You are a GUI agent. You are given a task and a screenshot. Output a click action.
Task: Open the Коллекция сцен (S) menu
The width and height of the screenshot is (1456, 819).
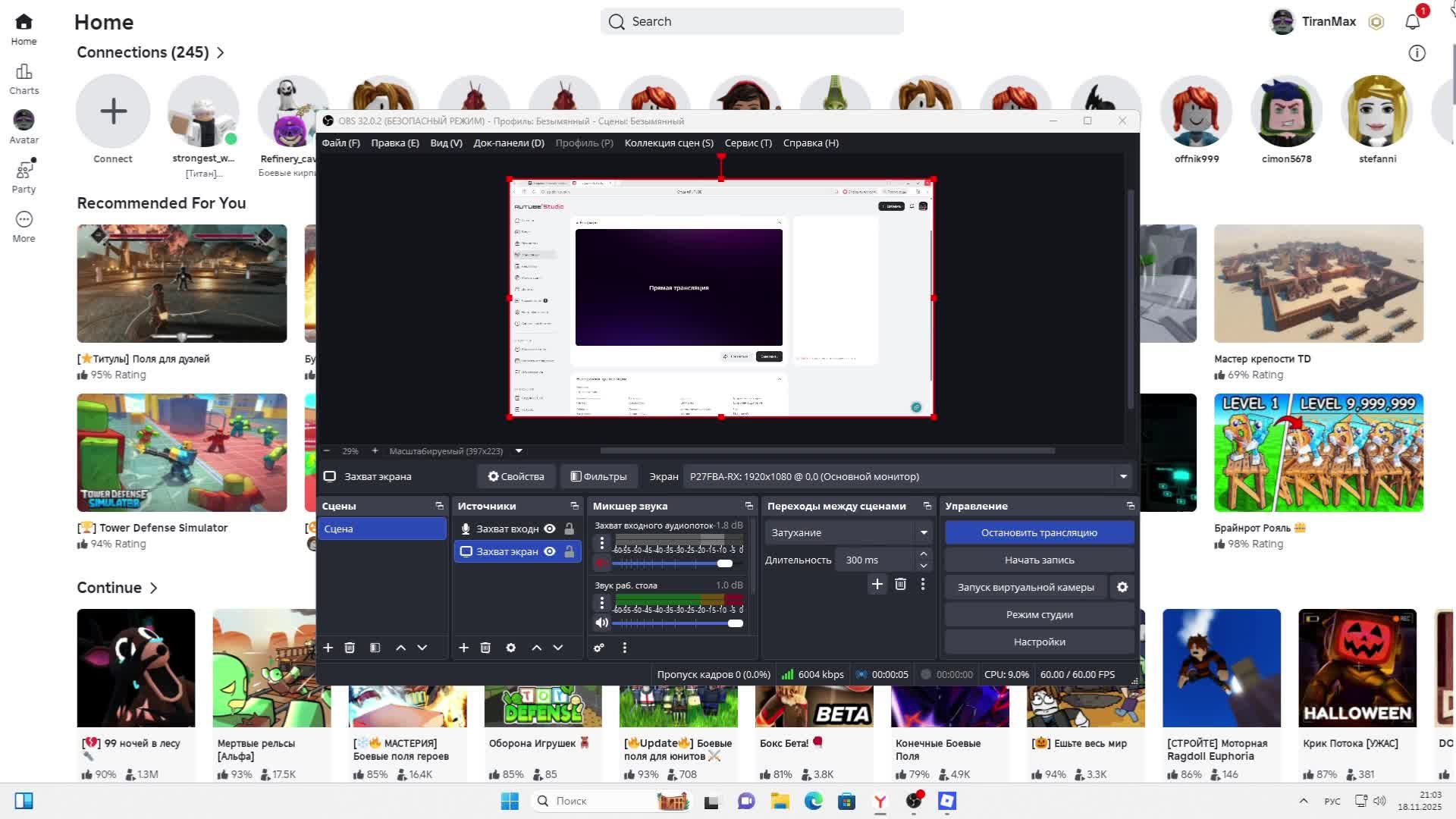tap(668, 143)
